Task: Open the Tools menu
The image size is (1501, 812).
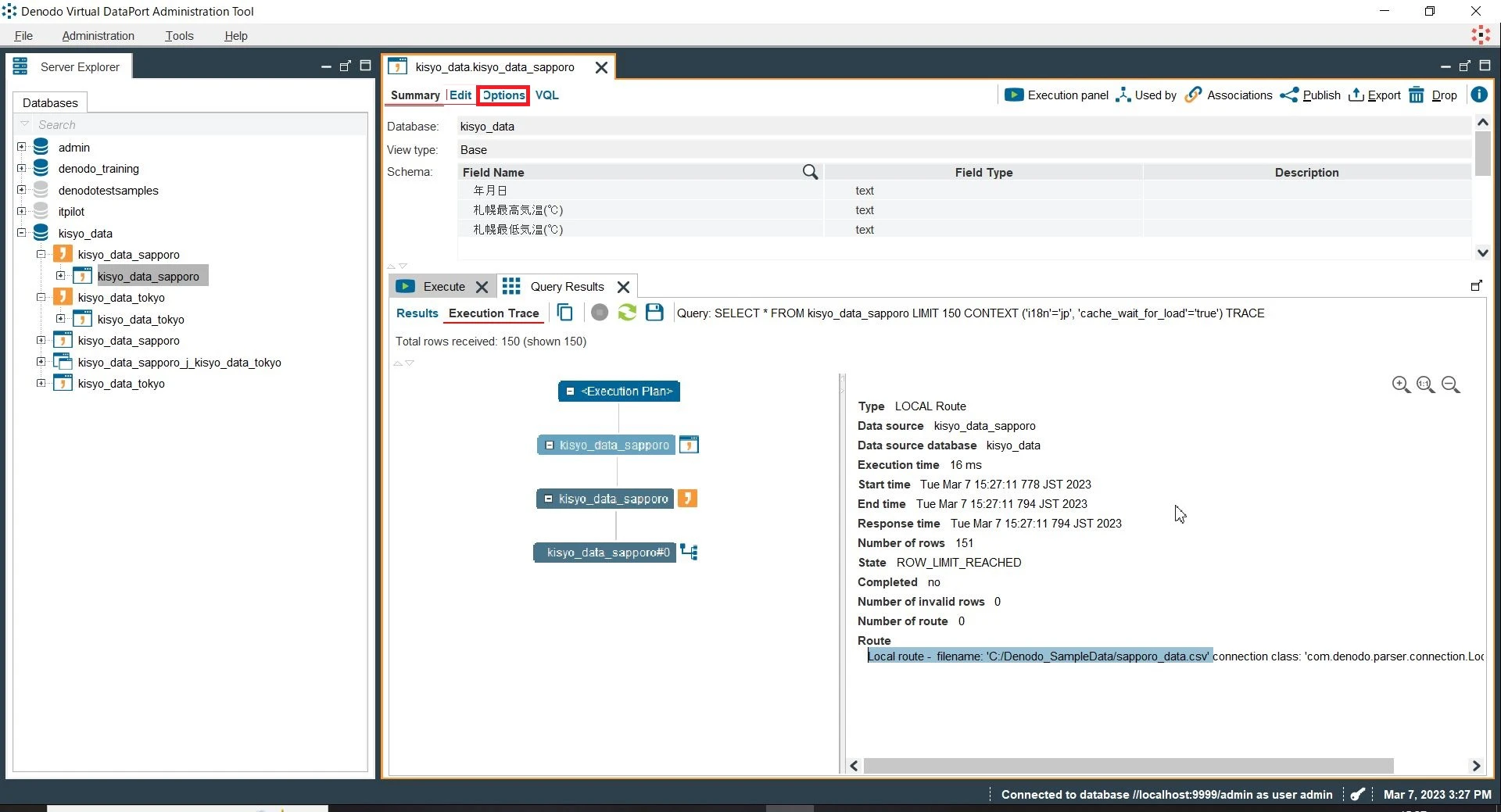Action: click(179, 36)
